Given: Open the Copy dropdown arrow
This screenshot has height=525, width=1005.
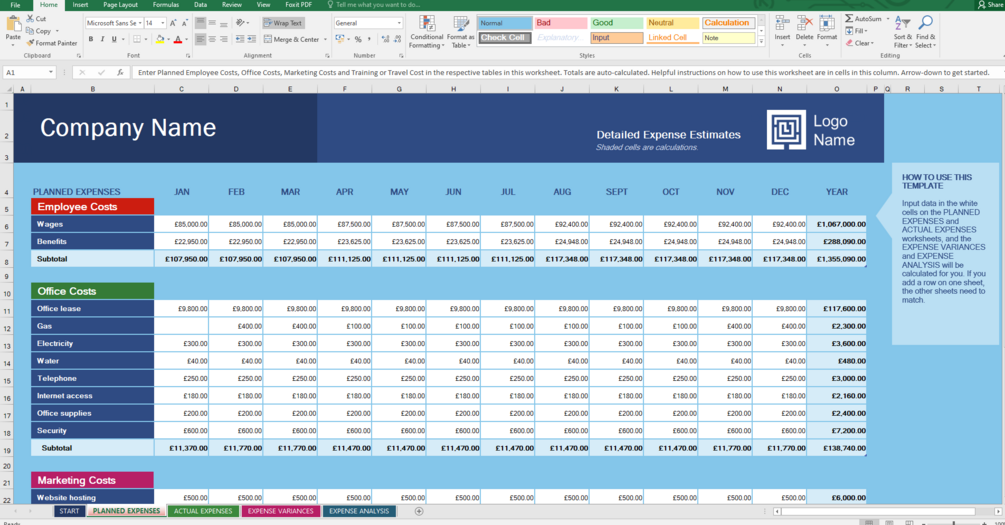Looking at the screenshot, I should tap(57, 31).
